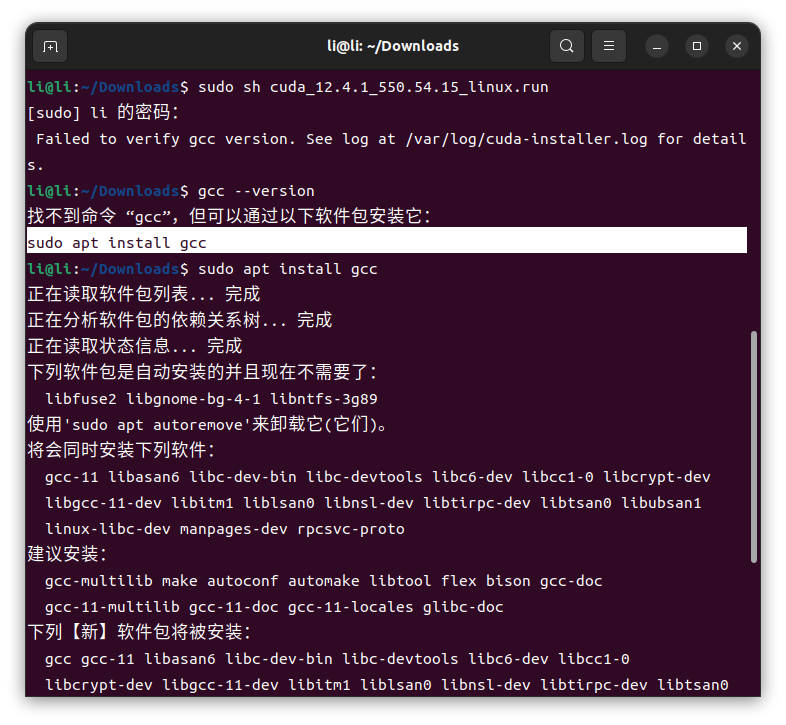Image resolution: width=786 pixels, height=725 pixels.
Task: Click the line 正在读取状态信息... 完成
Action: (x=135, y=346)
